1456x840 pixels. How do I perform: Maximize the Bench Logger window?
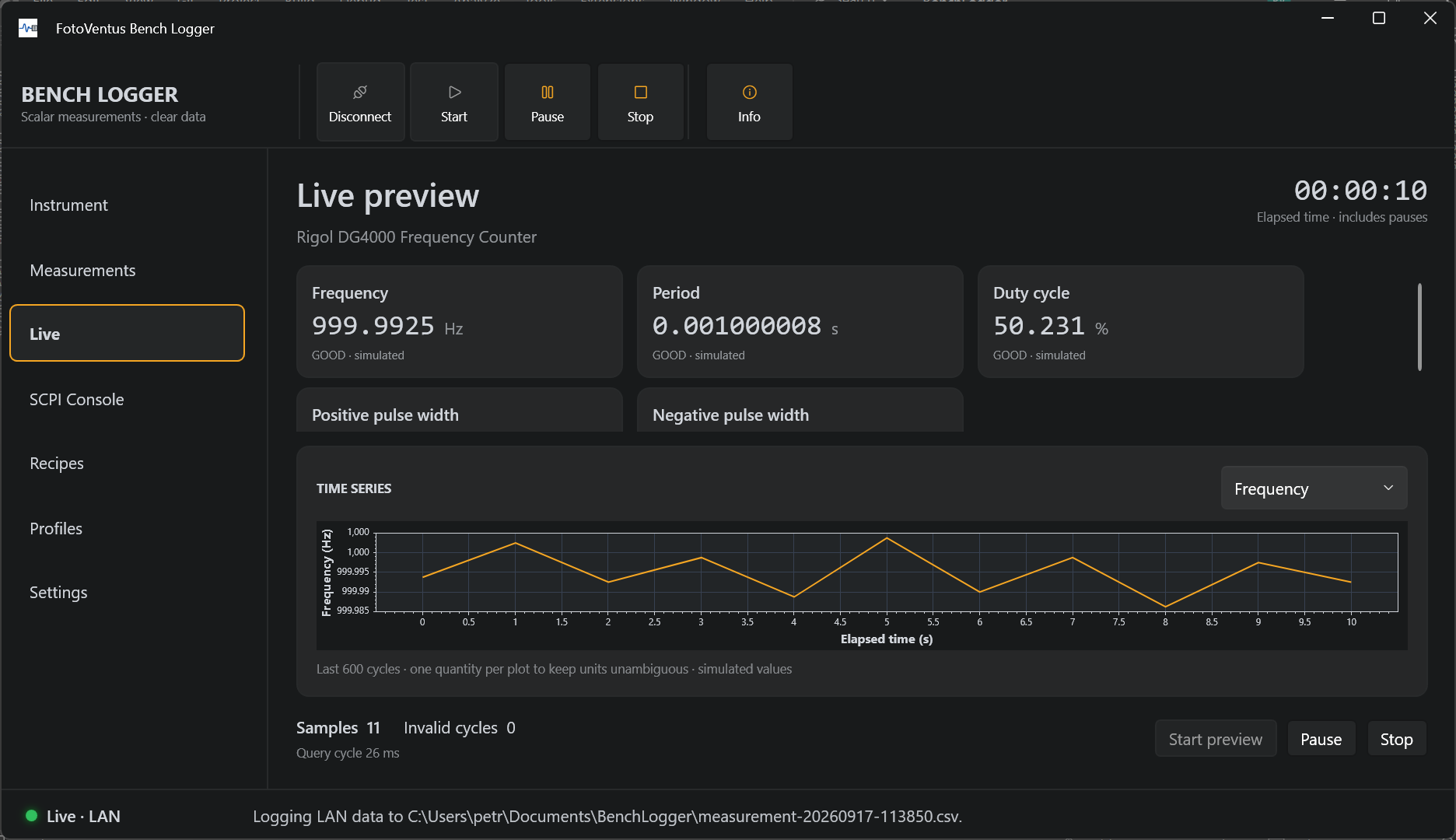click(1379, 18)
